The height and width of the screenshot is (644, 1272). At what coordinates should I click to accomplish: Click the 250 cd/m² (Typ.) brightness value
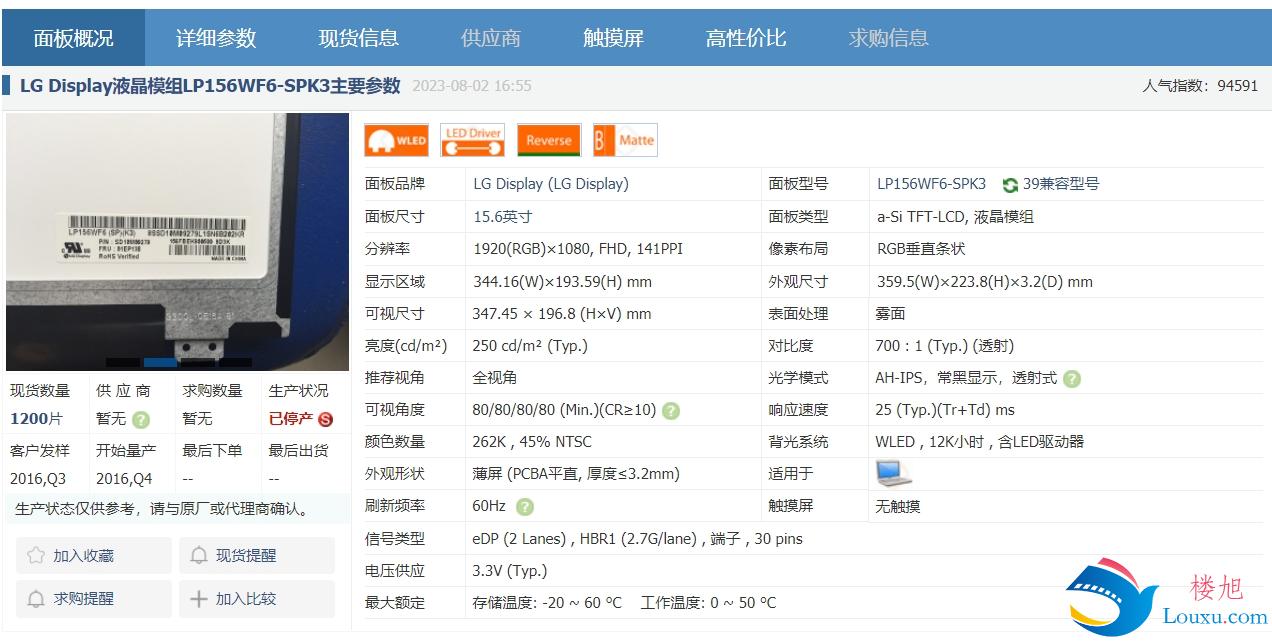(x=530, y=346)
